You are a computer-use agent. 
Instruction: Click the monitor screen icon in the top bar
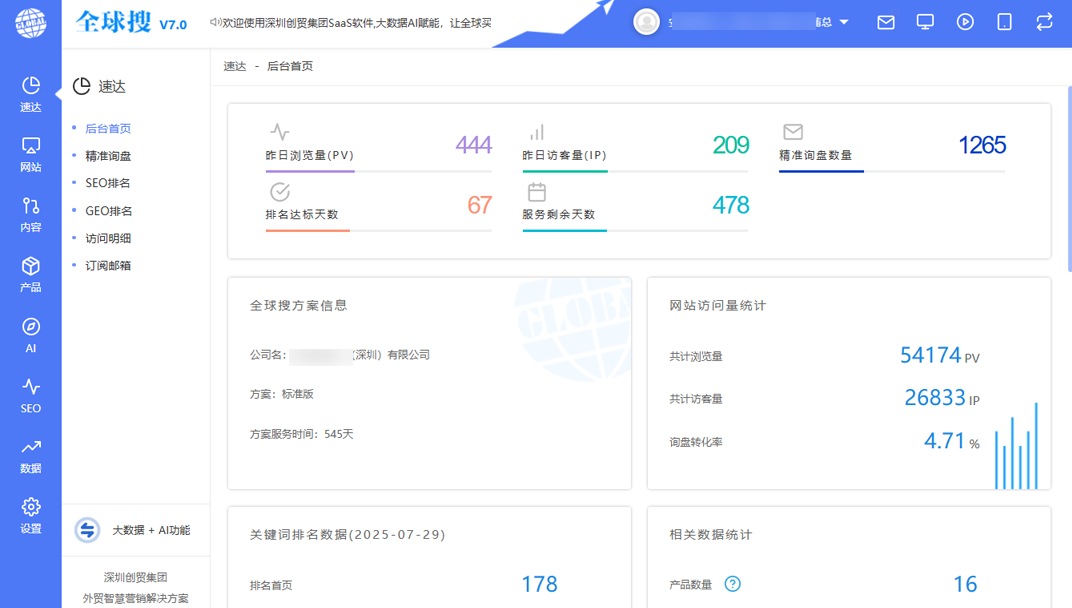point(925,22)
